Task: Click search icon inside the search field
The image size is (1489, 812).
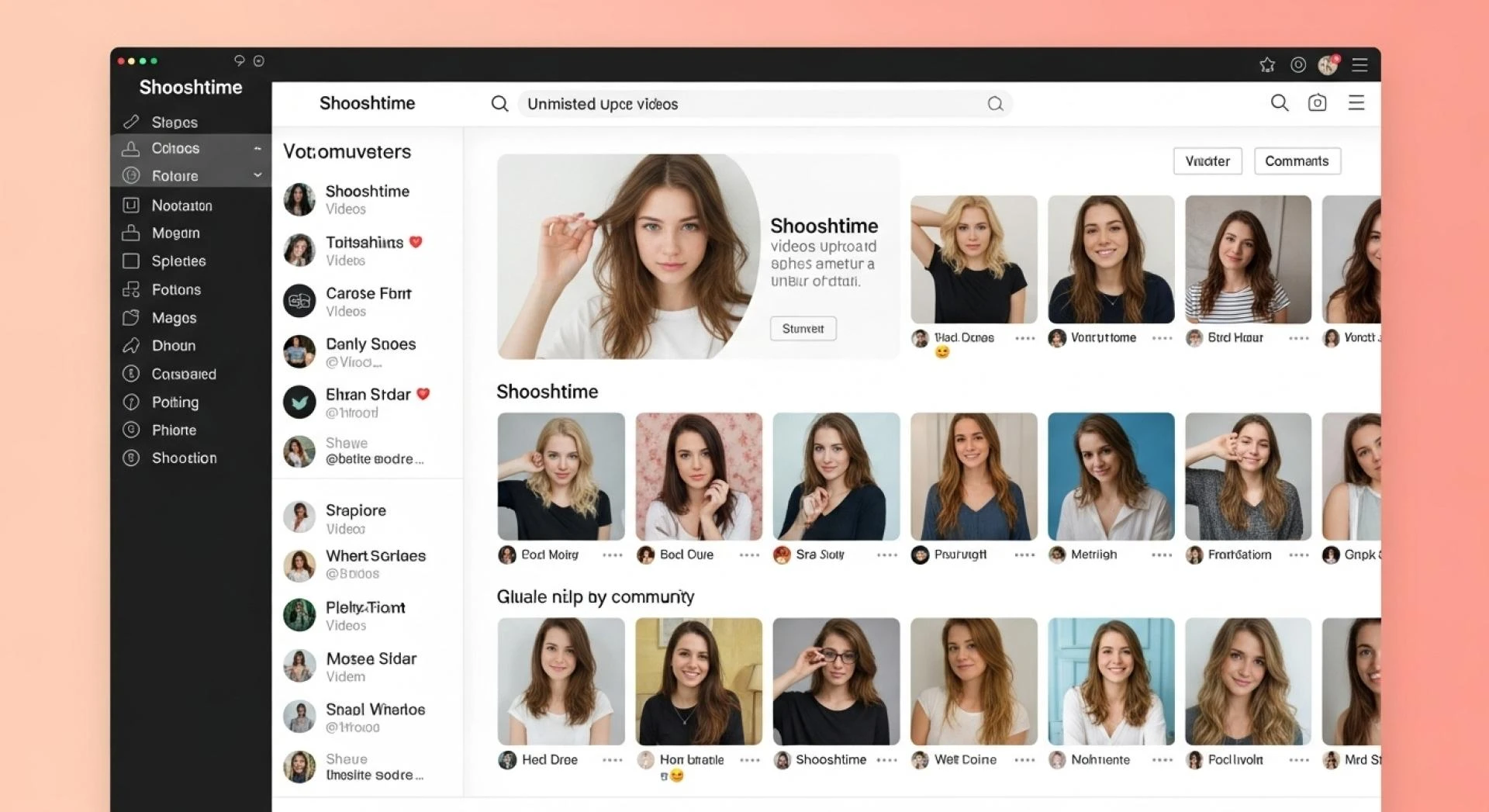Action: point(995,104)
